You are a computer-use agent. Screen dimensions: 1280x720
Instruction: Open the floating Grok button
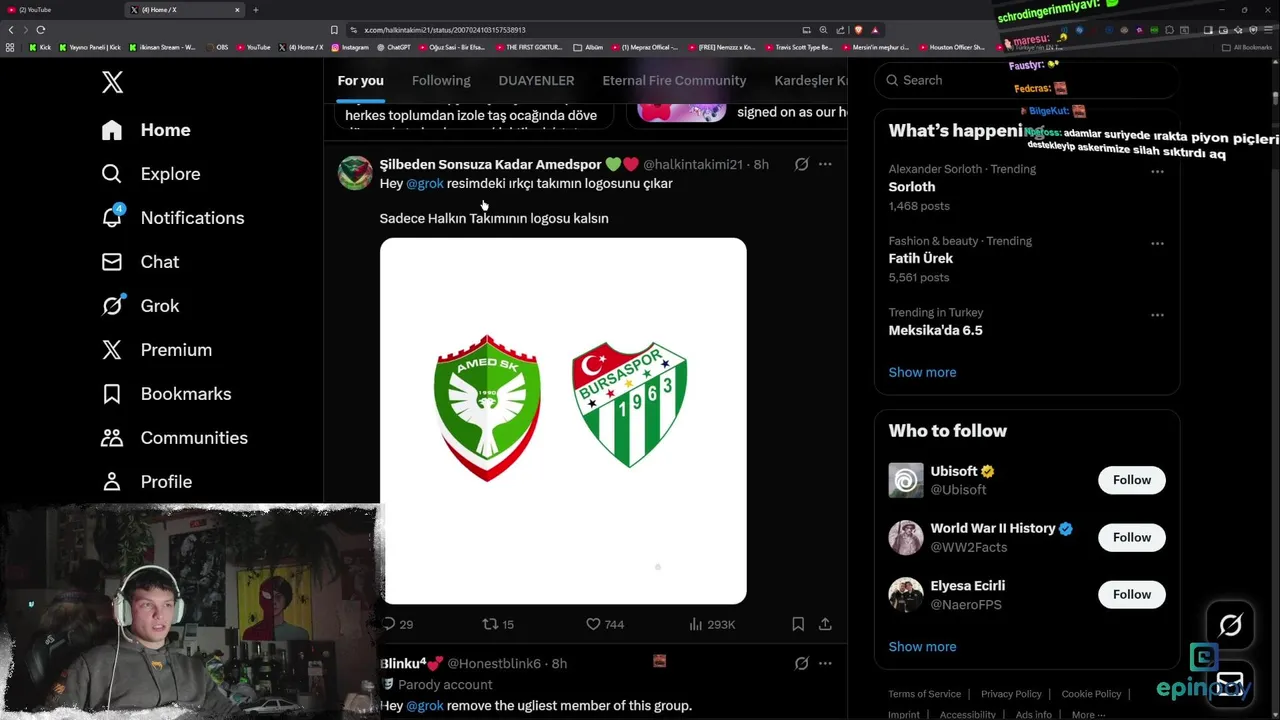pyautogui.click(x=1230, y=625)
